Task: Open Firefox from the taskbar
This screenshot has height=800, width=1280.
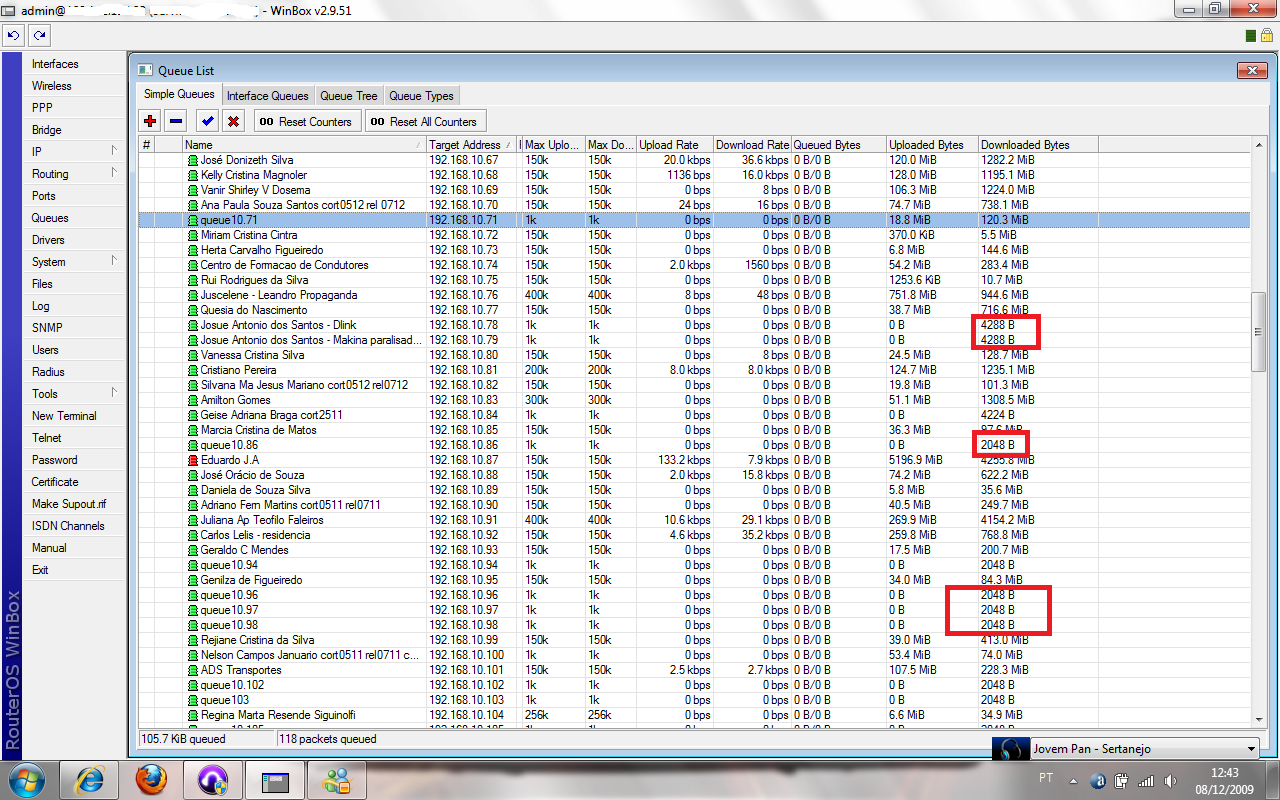Action: coord(150,778)
